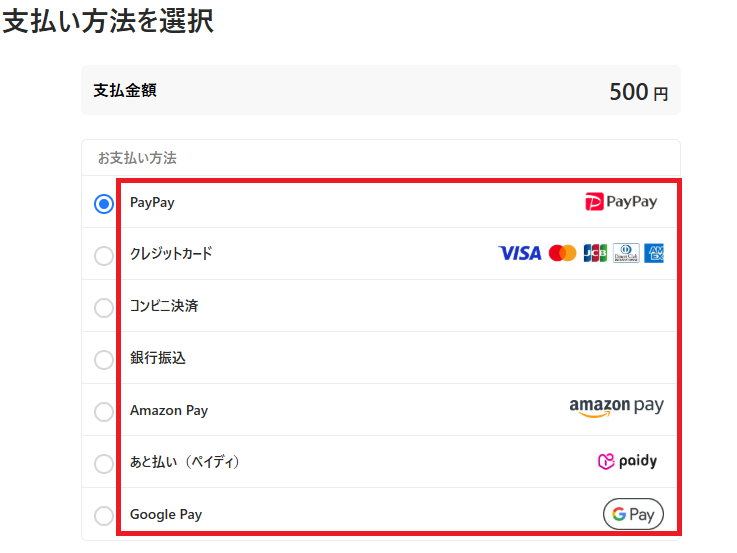Click the JCB card logo
Screen dimensions: 737x553
pyautogui.click(x=595, y=254)
